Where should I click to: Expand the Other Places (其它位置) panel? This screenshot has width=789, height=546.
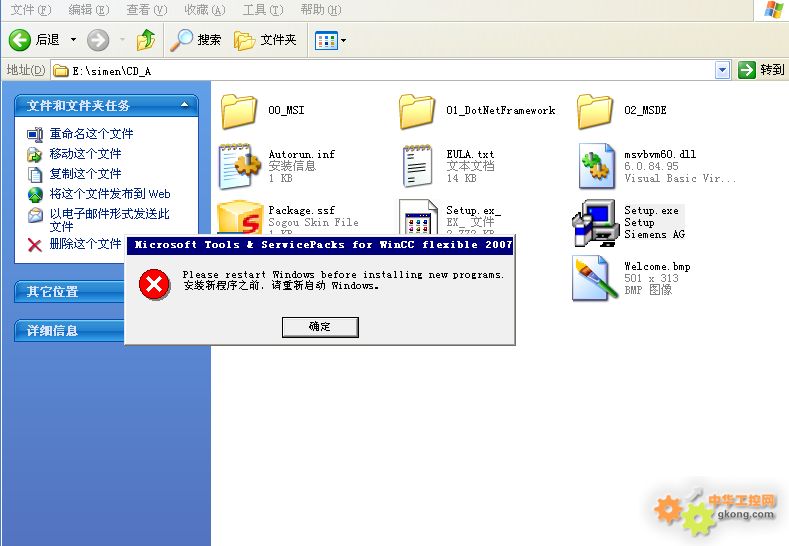pyautogui.click(x=69, y=291)
